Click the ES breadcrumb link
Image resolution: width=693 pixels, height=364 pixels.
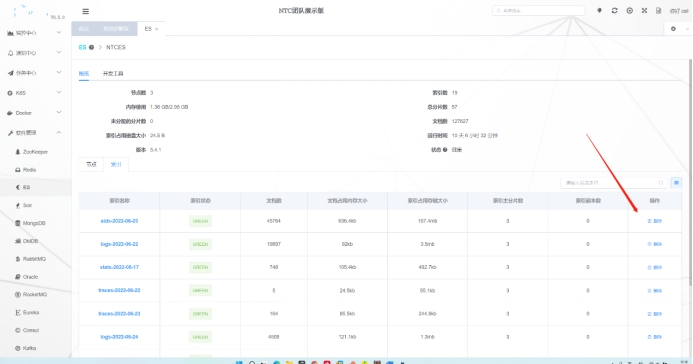tap(83, 47)
